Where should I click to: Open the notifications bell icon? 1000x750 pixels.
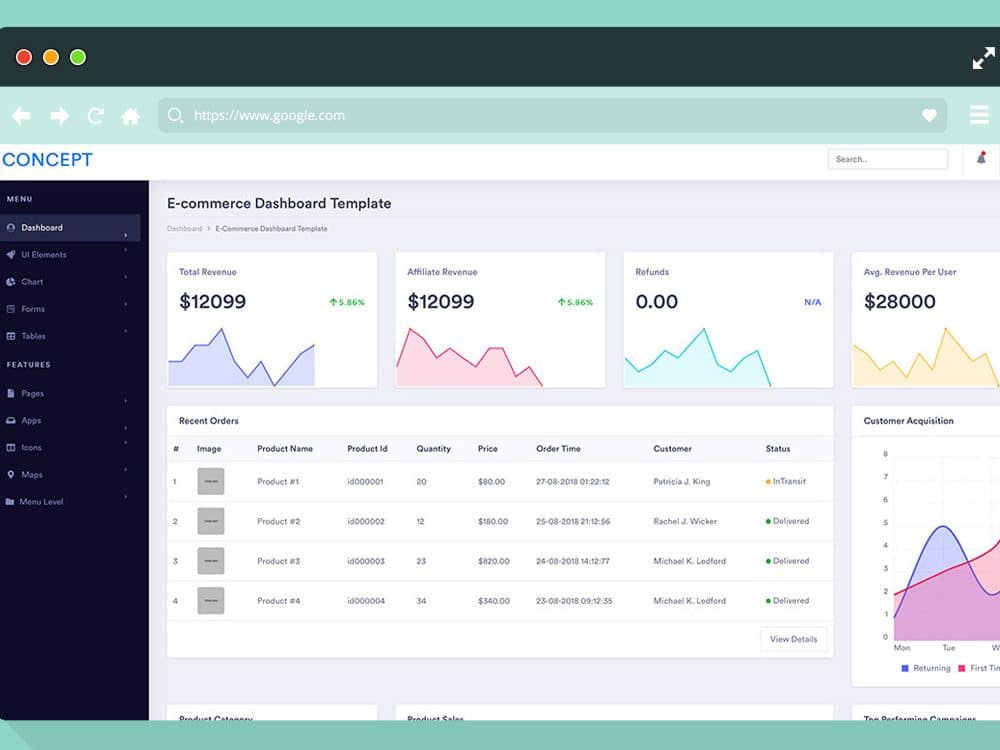[981, 159]
